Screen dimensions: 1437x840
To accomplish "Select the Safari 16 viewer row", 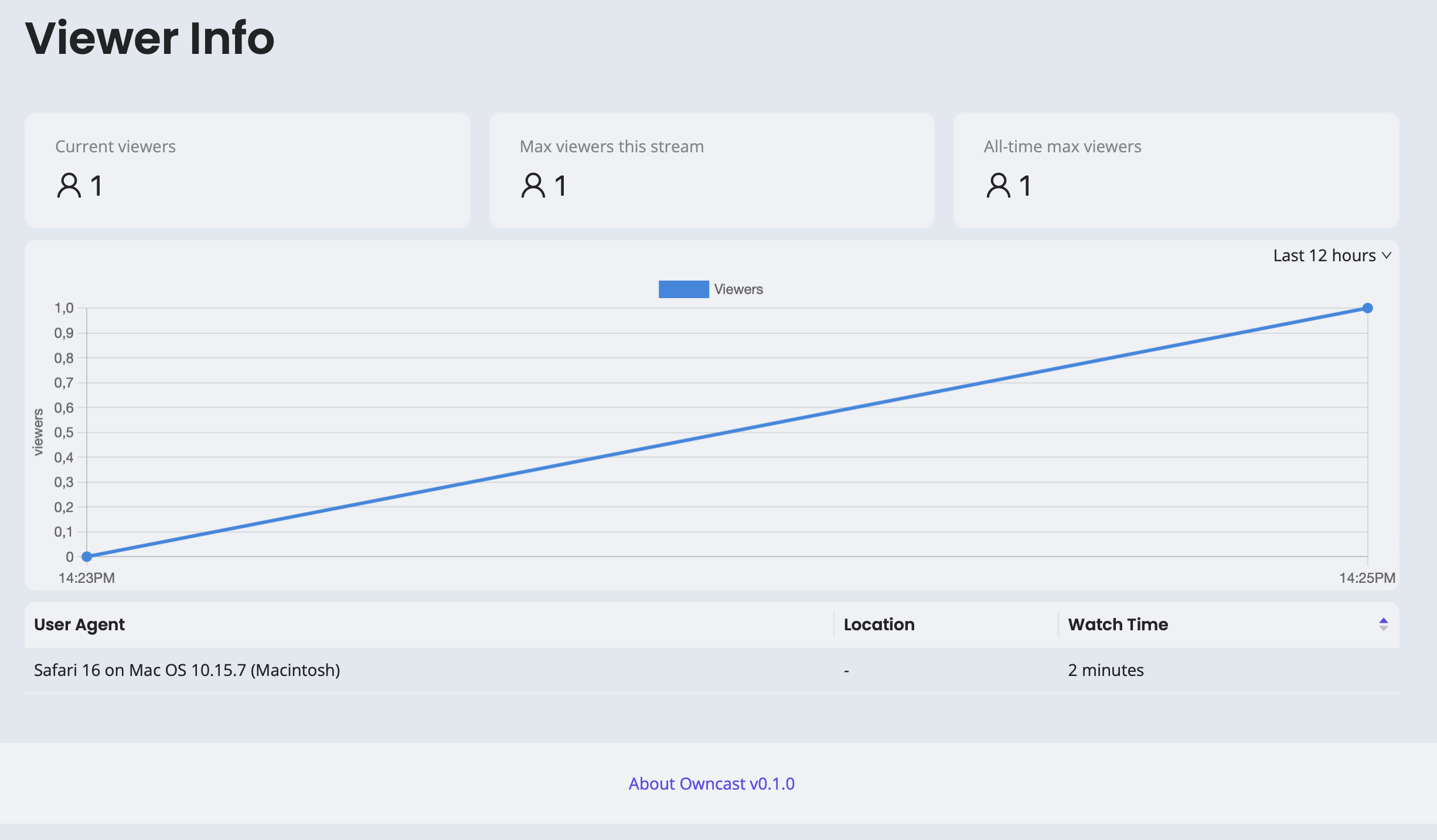I will click(x=188, y=670).
